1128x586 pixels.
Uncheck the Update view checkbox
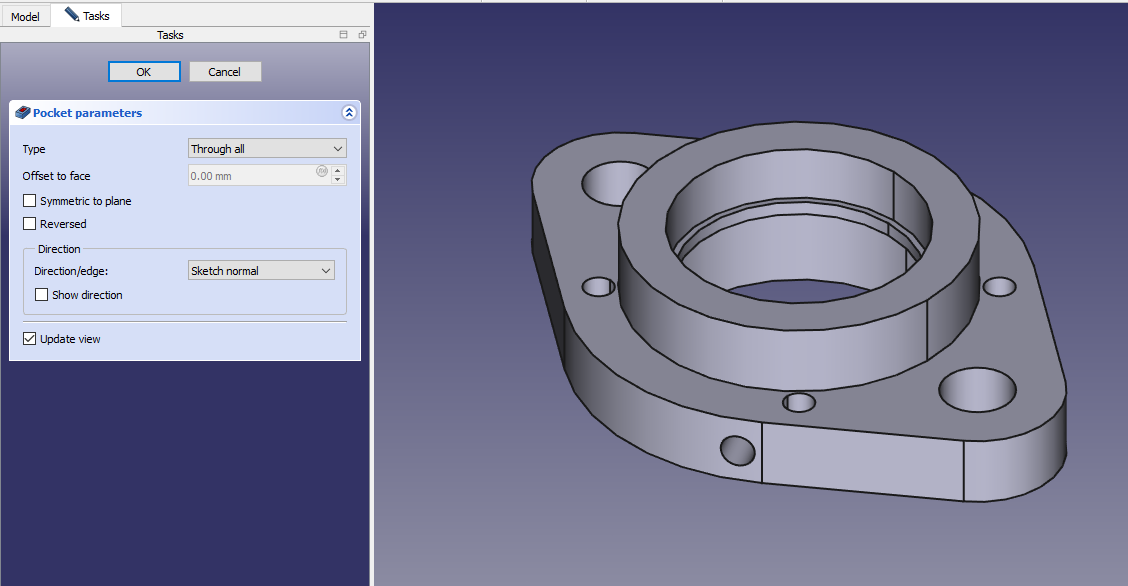30,339
